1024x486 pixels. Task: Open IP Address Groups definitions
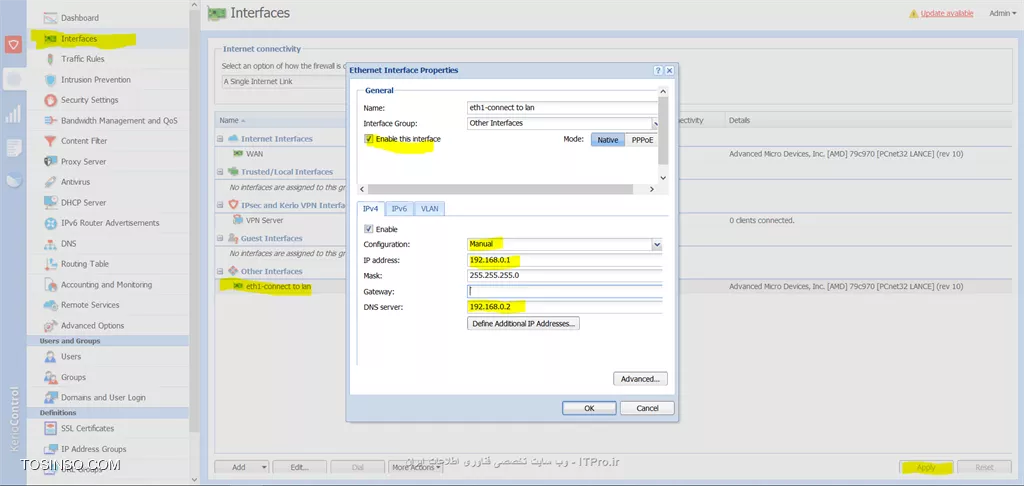click(93, 449)
